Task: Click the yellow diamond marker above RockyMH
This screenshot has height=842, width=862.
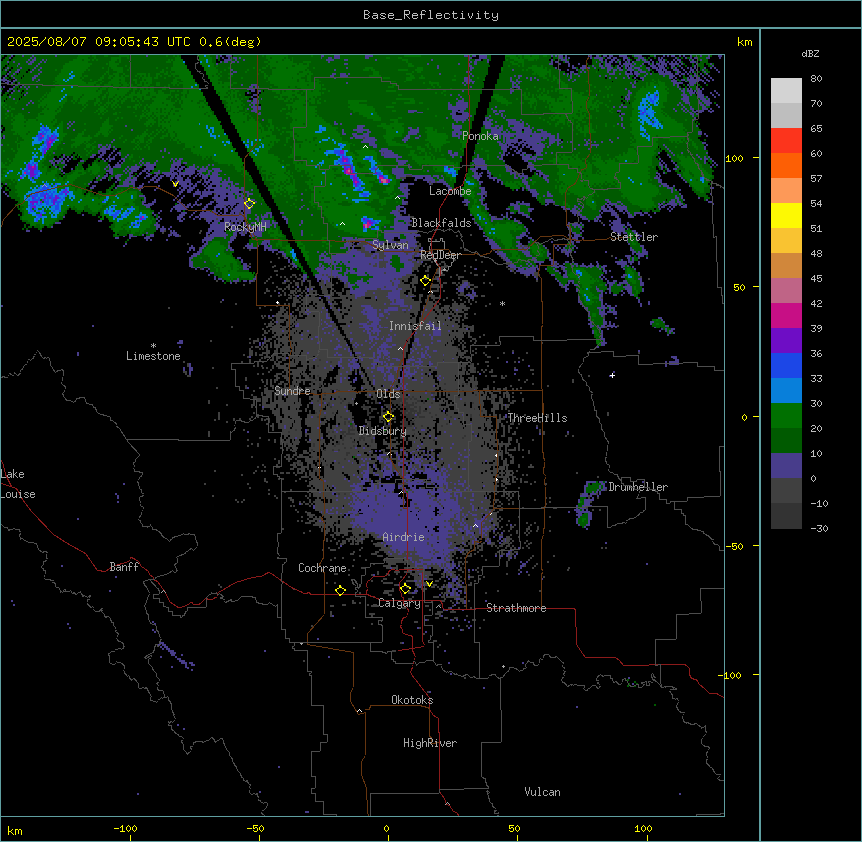Action: pos(249,204)
